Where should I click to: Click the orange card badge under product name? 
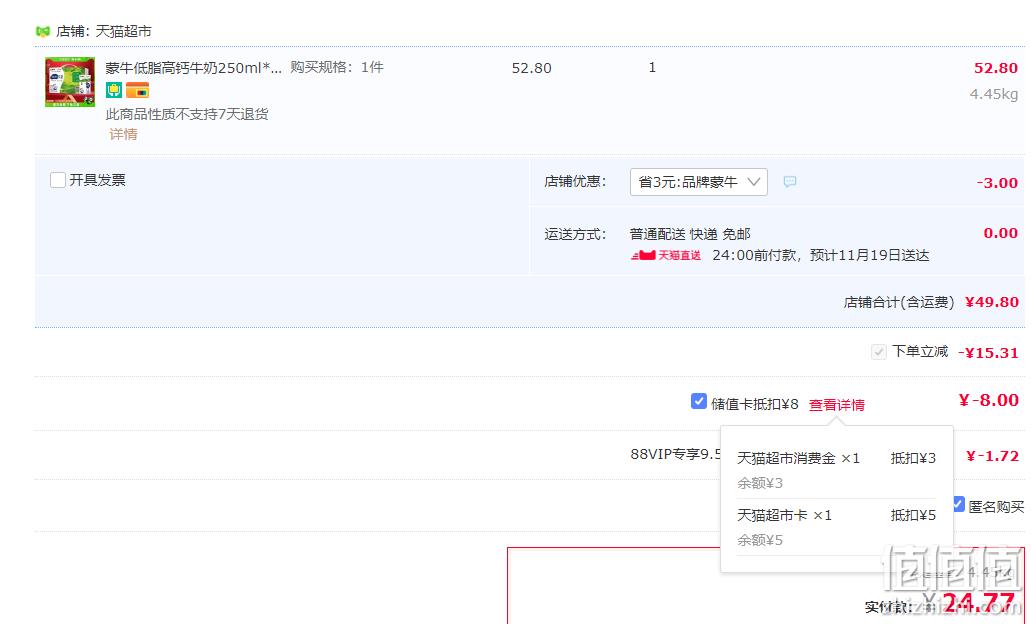[137, 90]
